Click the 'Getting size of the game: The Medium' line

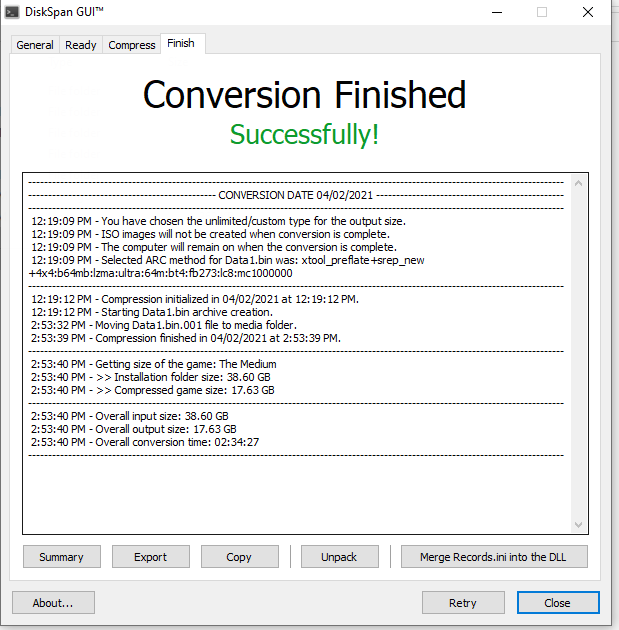click(153, 364)
